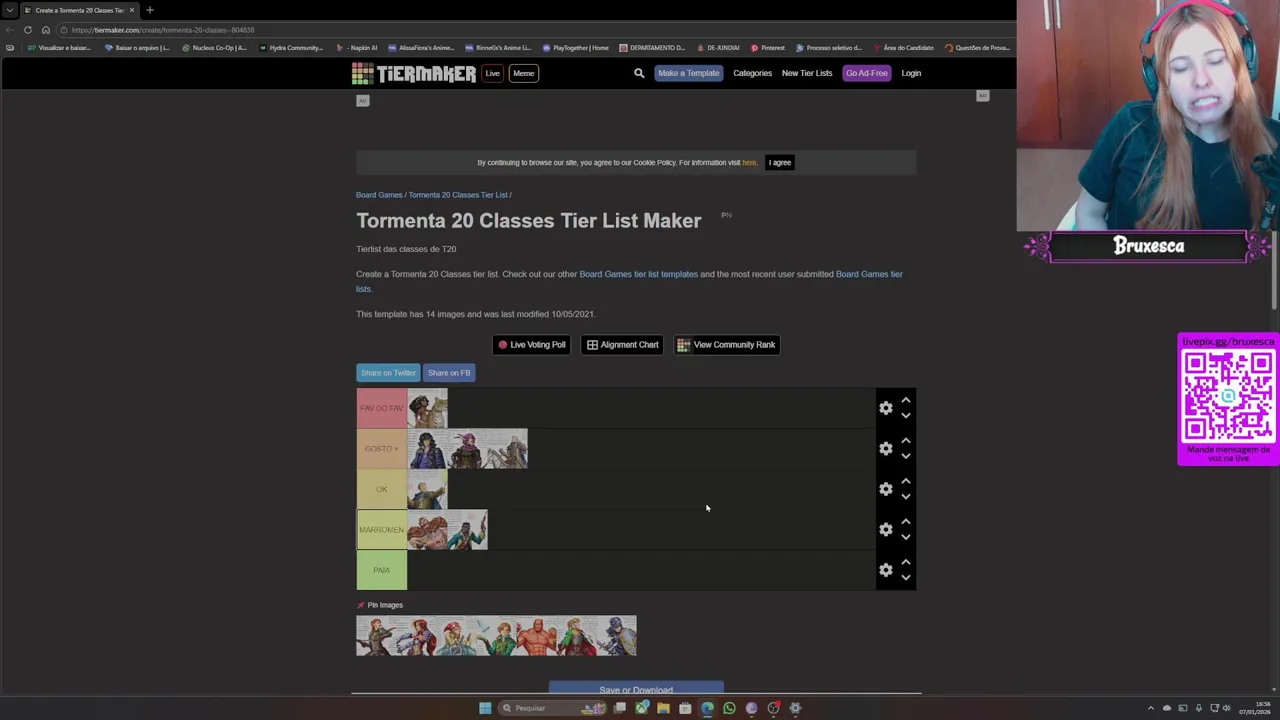This screenshot has height=720, width=1280.
Task: Move MARROMEN row down
Action: pyautogui.click(x=905, y=537)
